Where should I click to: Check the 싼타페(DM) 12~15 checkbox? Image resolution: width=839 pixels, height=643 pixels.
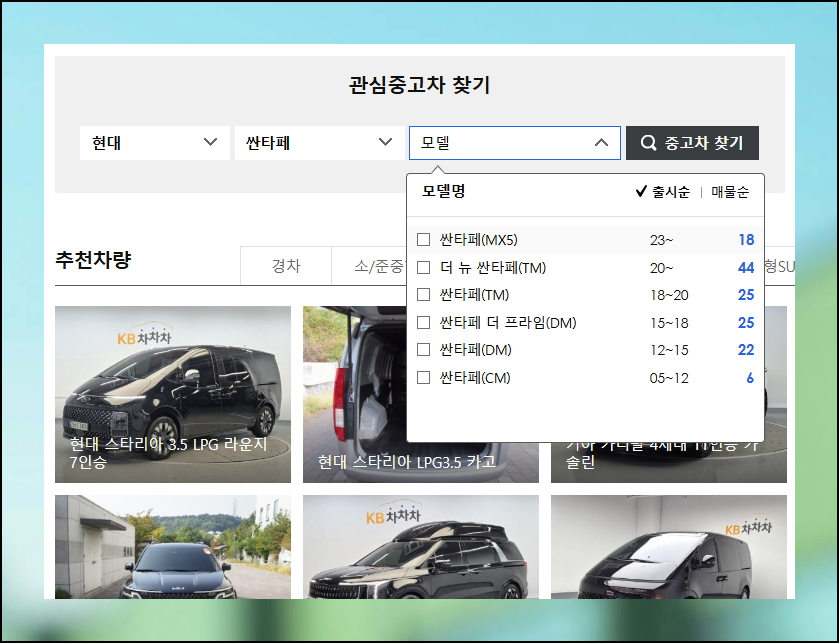click(x=423, y=350)
